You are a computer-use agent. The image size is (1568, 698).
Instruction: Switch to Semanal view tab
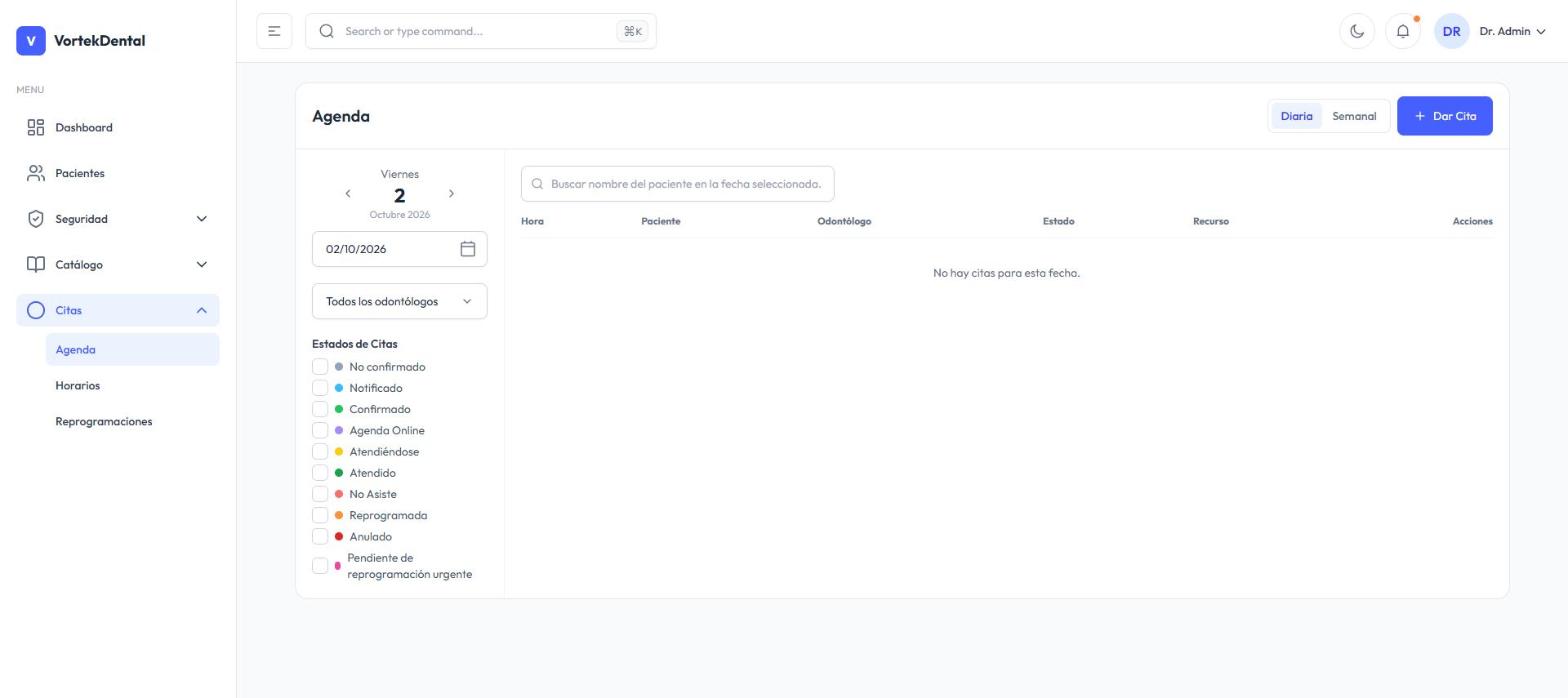tap(1354, 116)
